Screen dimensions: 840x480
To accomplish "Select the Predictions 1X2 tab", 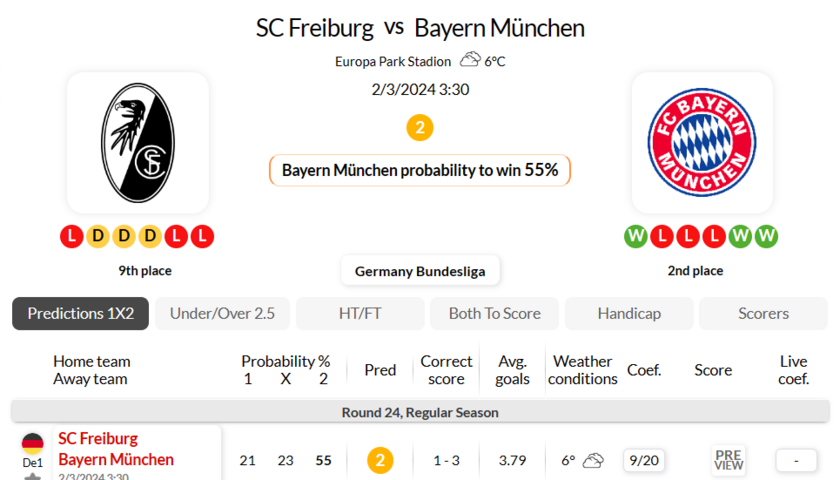I will coord(81,313).
